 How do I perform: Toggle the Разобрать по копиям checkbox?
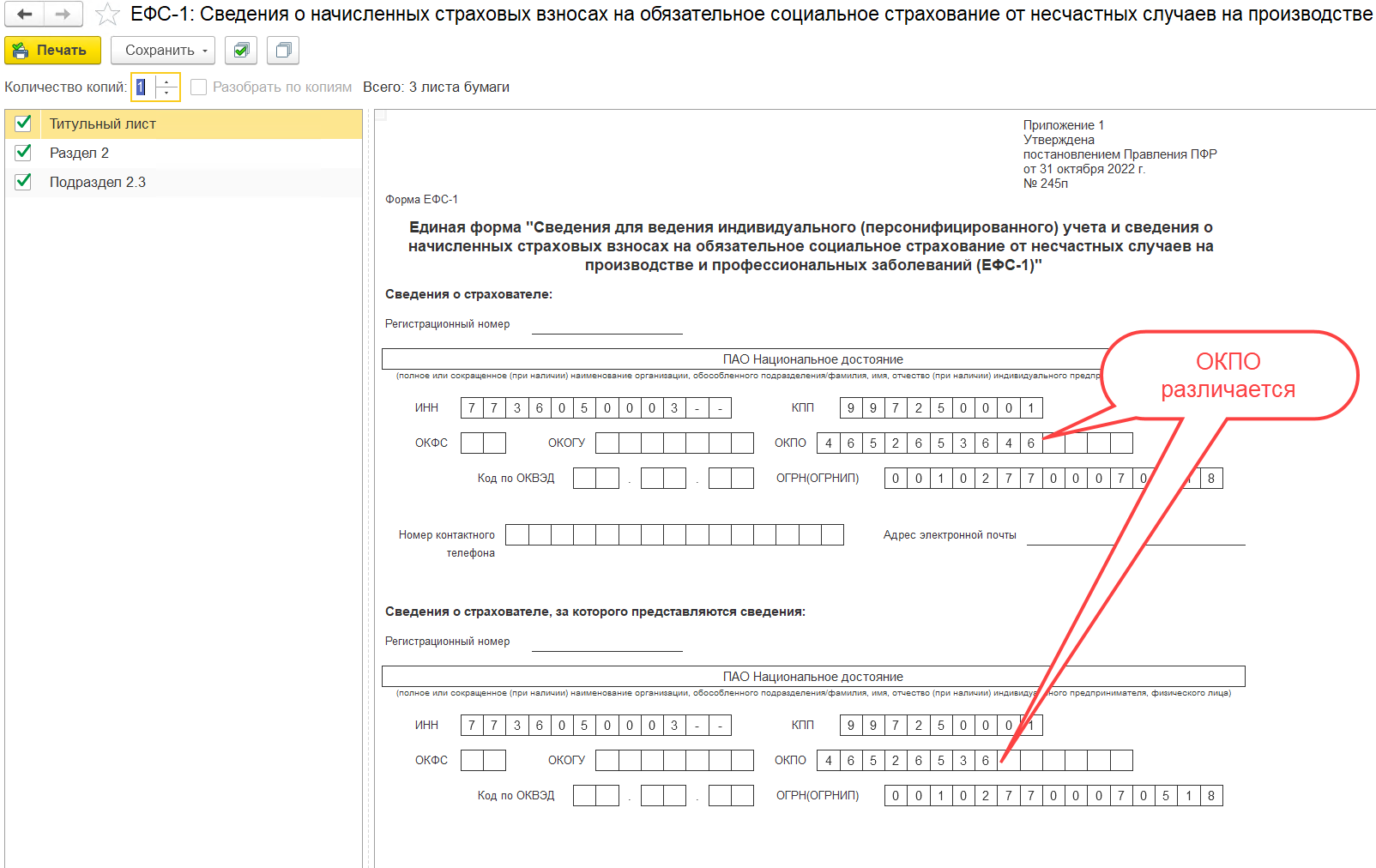point(198,87)
